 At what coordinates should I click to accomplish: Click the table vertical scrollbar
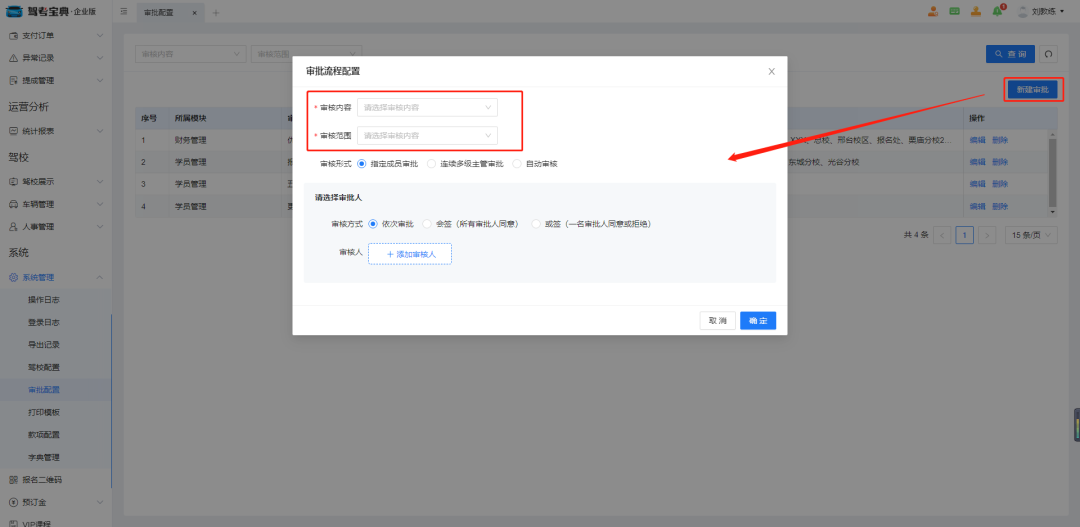(x=1052, y=172)
